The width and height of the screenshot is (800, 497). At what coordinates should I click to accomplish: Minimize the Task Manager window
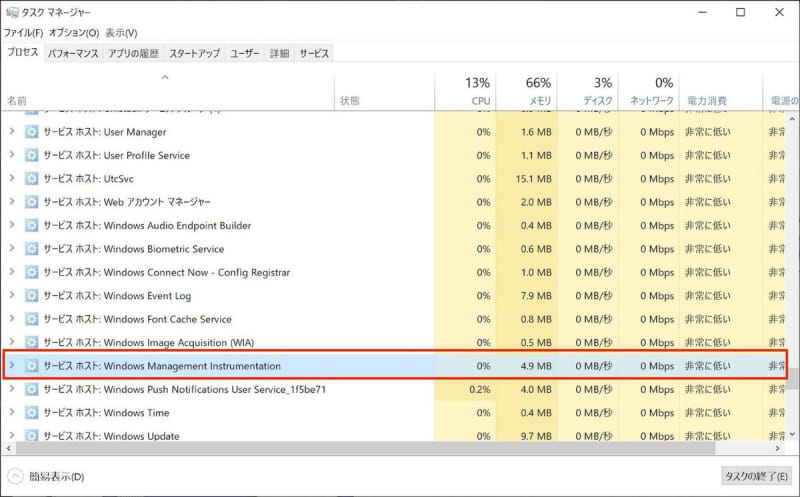click(x=703, y=12)
